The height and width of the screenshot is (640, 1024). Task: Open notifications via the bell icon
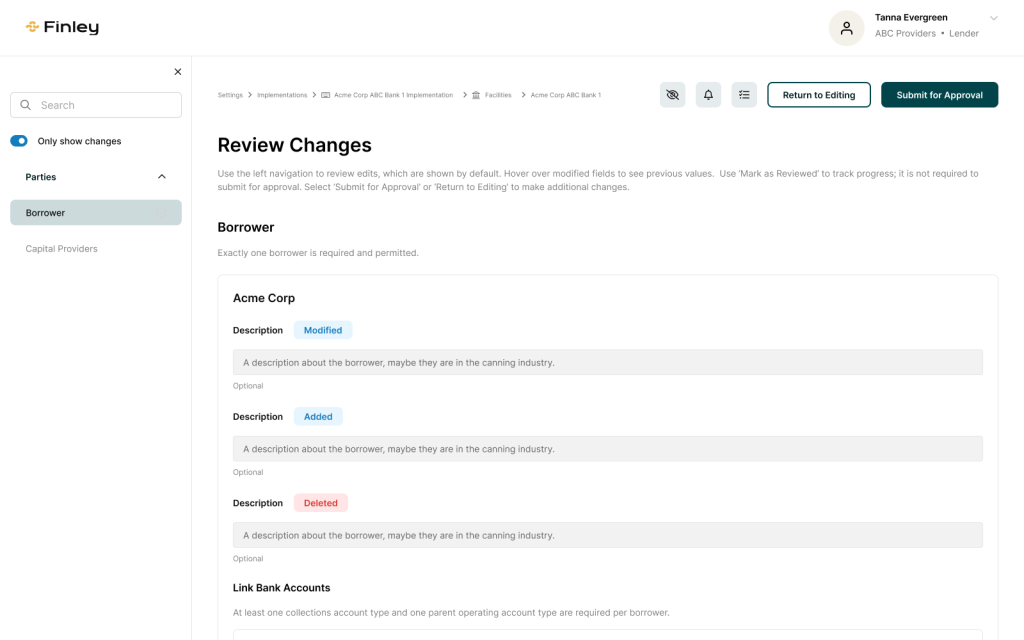tap(708, 95)
